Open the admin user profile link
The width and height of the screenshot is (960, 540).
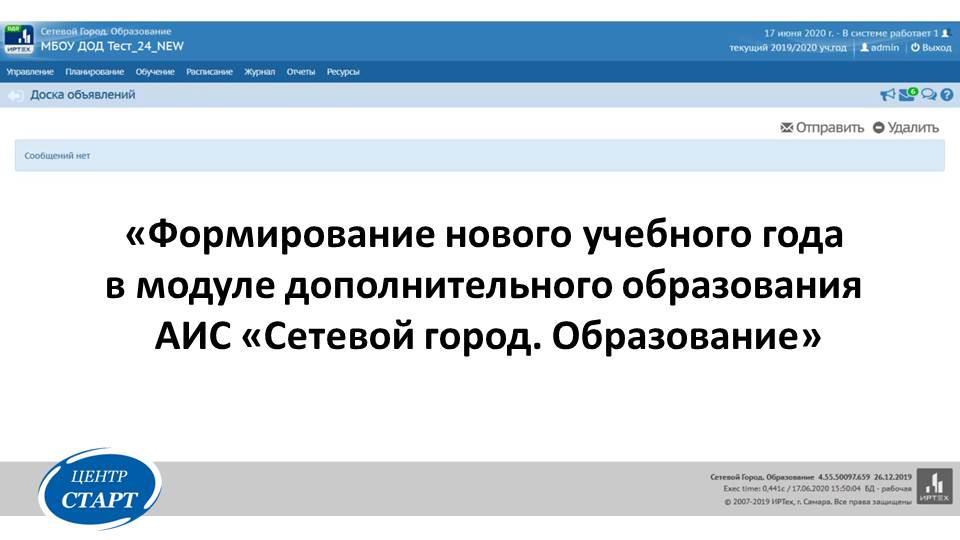coord(880,47)
